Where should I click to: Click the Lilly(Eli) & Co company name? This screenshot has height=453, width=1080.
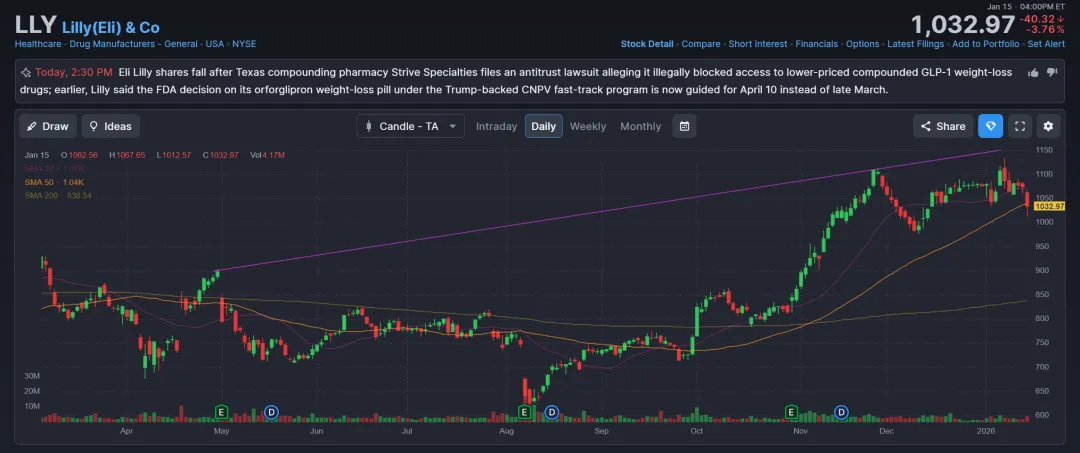111,28
